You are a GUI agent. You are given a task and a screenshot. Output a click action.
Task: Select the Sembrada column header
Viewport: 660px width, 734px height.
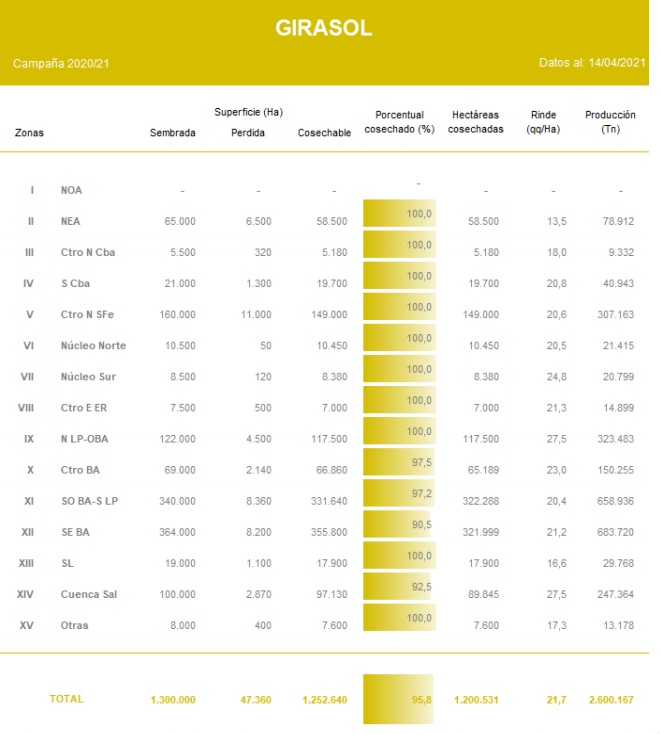tap(172, 133)
